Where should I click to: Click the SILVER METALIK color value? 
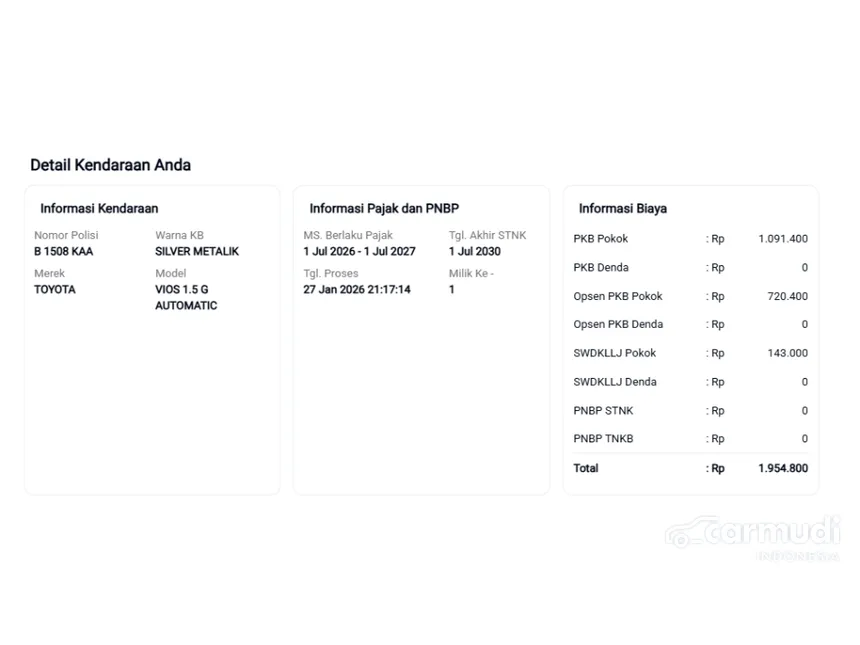197,252
